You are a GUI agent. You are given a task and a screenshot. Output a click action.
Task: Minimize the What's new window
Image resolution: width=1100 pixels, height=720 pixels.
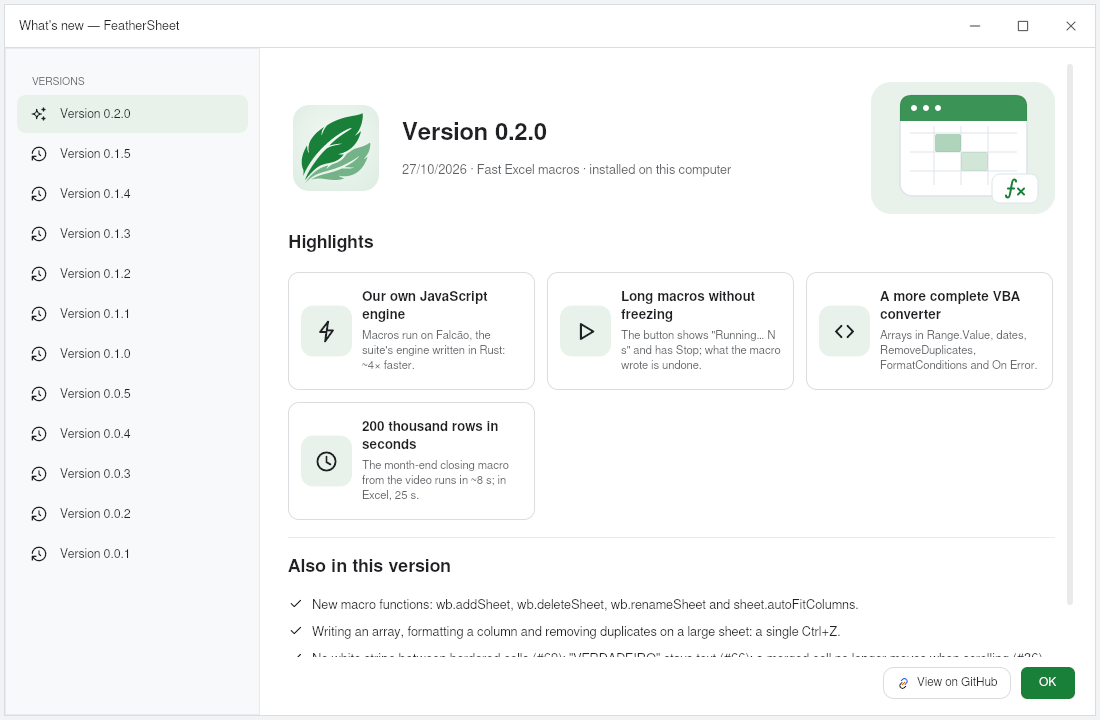pyautogui.click(x=975, y=26)
